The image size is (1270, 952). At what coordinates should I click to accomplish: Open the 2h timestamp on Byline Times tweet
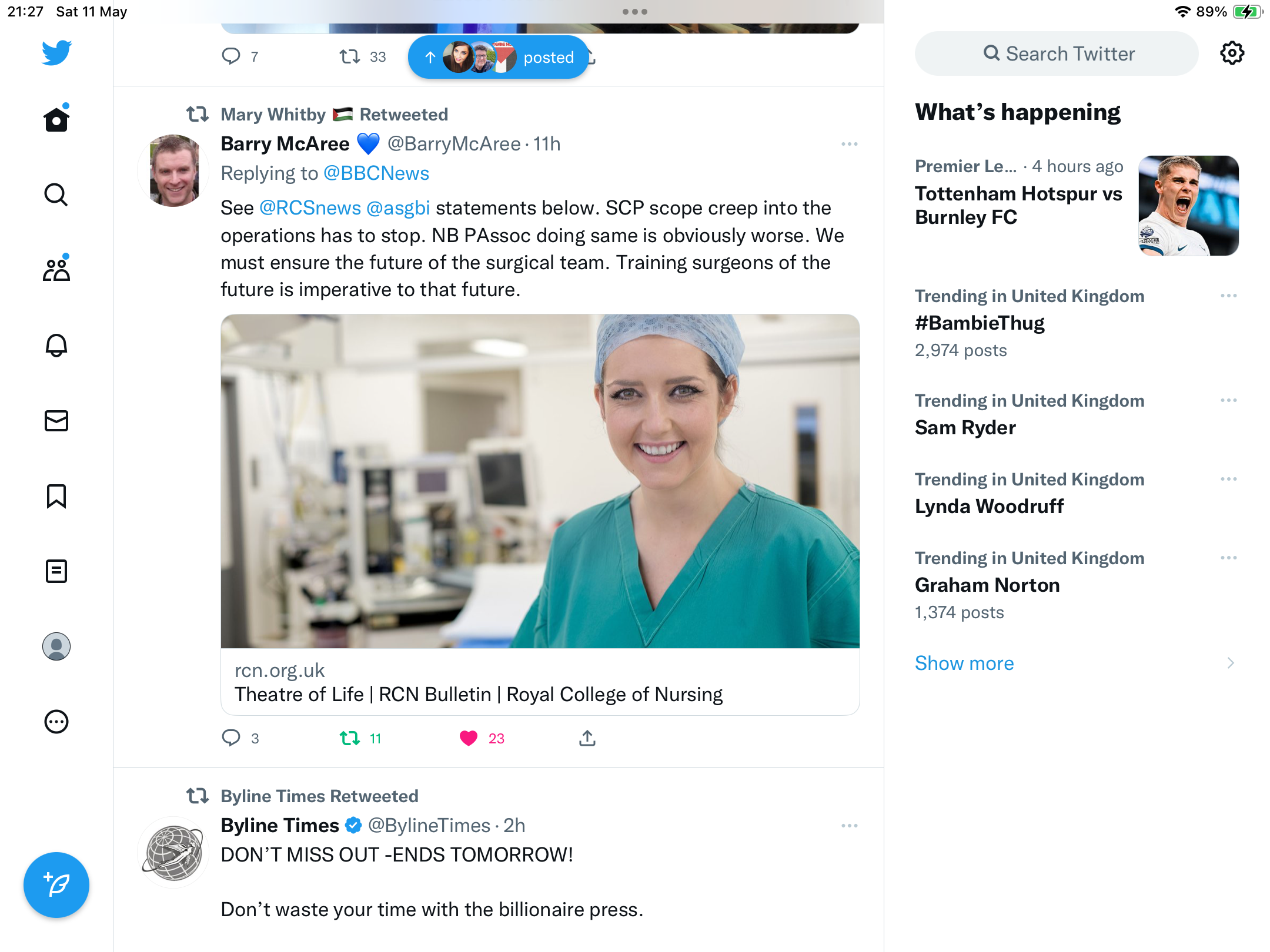click(x=514, y=826)
